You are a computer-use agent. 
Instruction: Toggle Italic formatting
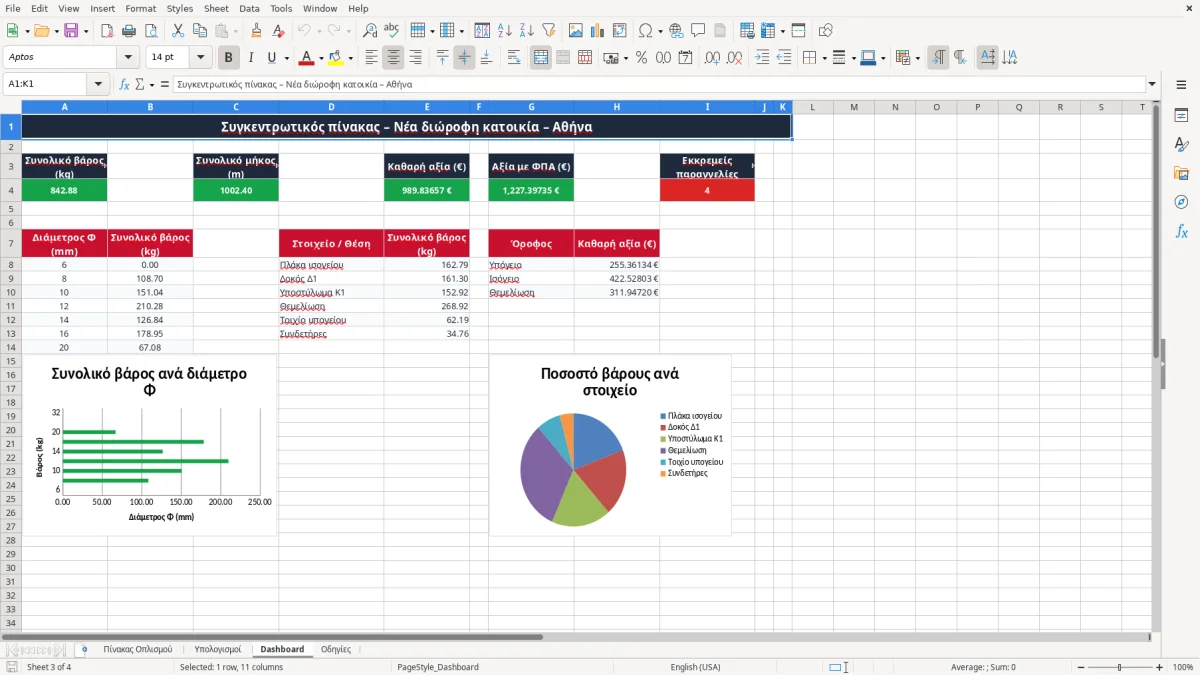click(251, 58)
